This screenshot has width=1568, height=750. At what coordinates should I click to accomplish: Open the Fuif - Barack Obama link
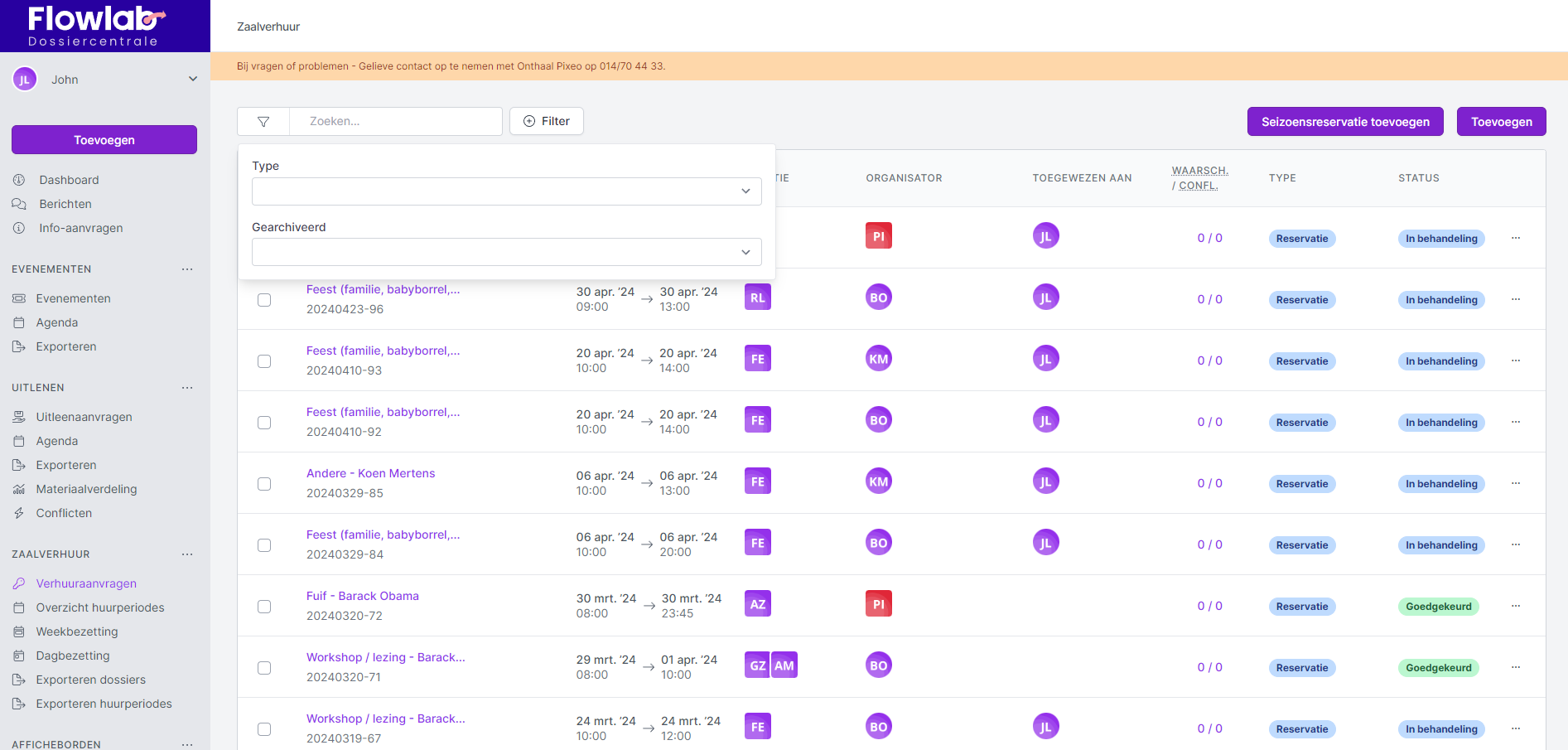[362, 596]
